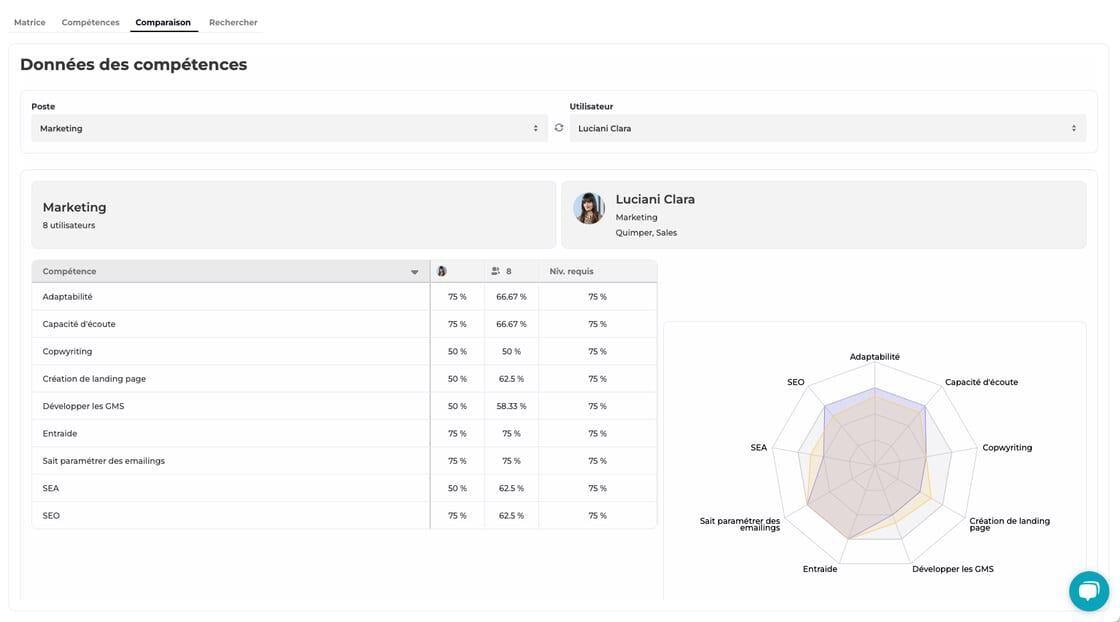Click the refresh icon between Poste and Utilisateur
The image size is (1120, 622).
coord(559,128)
